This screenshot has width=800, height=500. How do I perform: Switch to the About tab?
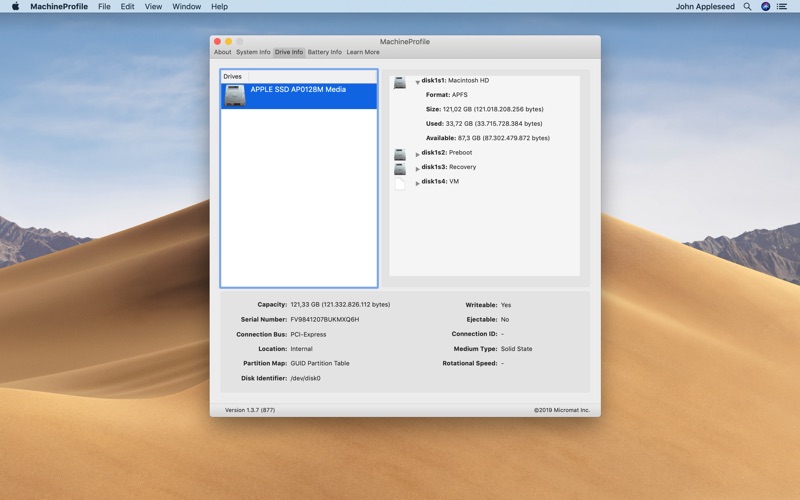coord(222,52)
